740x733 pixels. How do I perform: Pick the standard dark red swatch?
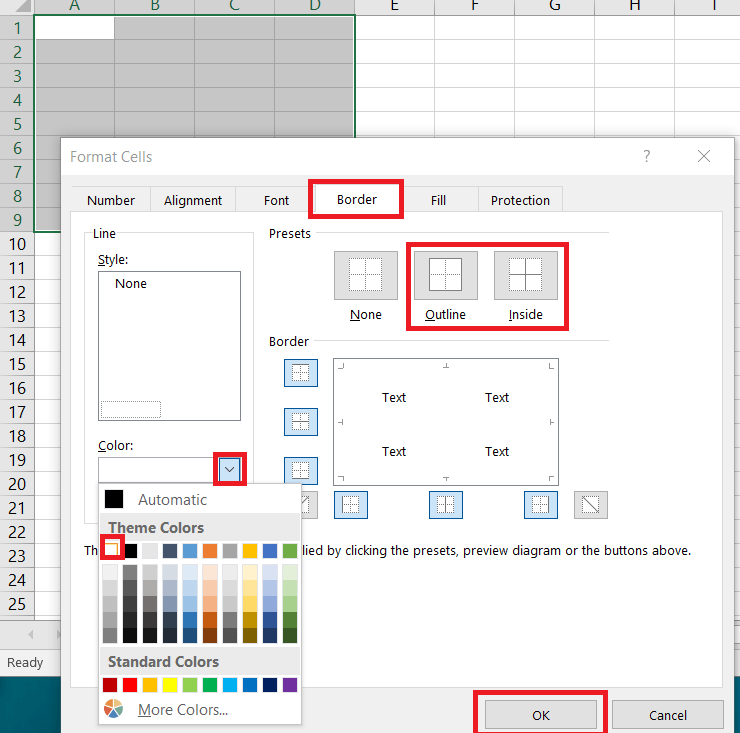coord(110,684)
